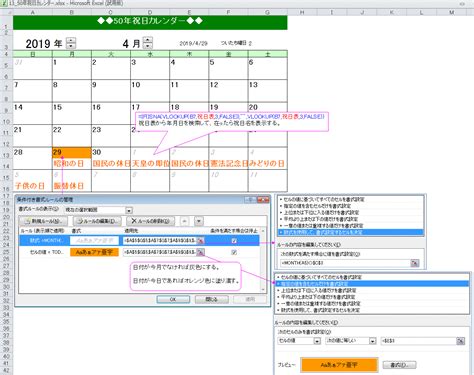The width and height of the screenshot is (474, 375).
Task: Select the 数式 =MONTH rule row
Action: pyautogui.click(x=139, y=240)
